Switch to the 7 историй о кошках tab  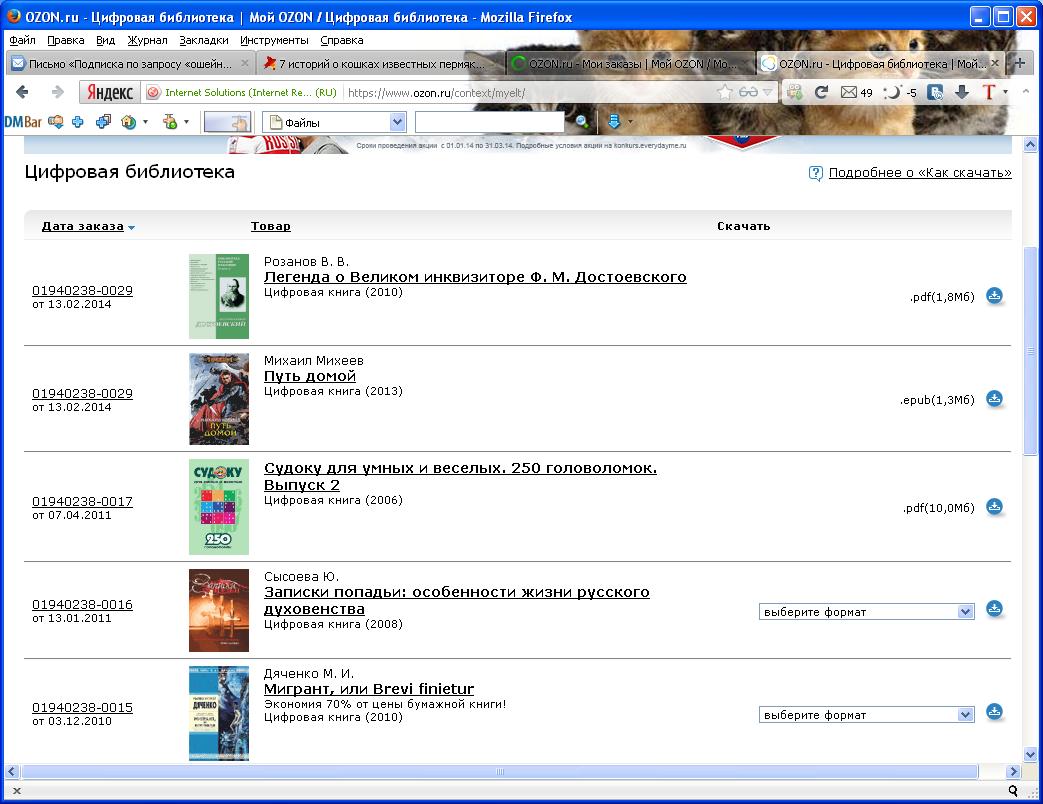tap(380, 64)
